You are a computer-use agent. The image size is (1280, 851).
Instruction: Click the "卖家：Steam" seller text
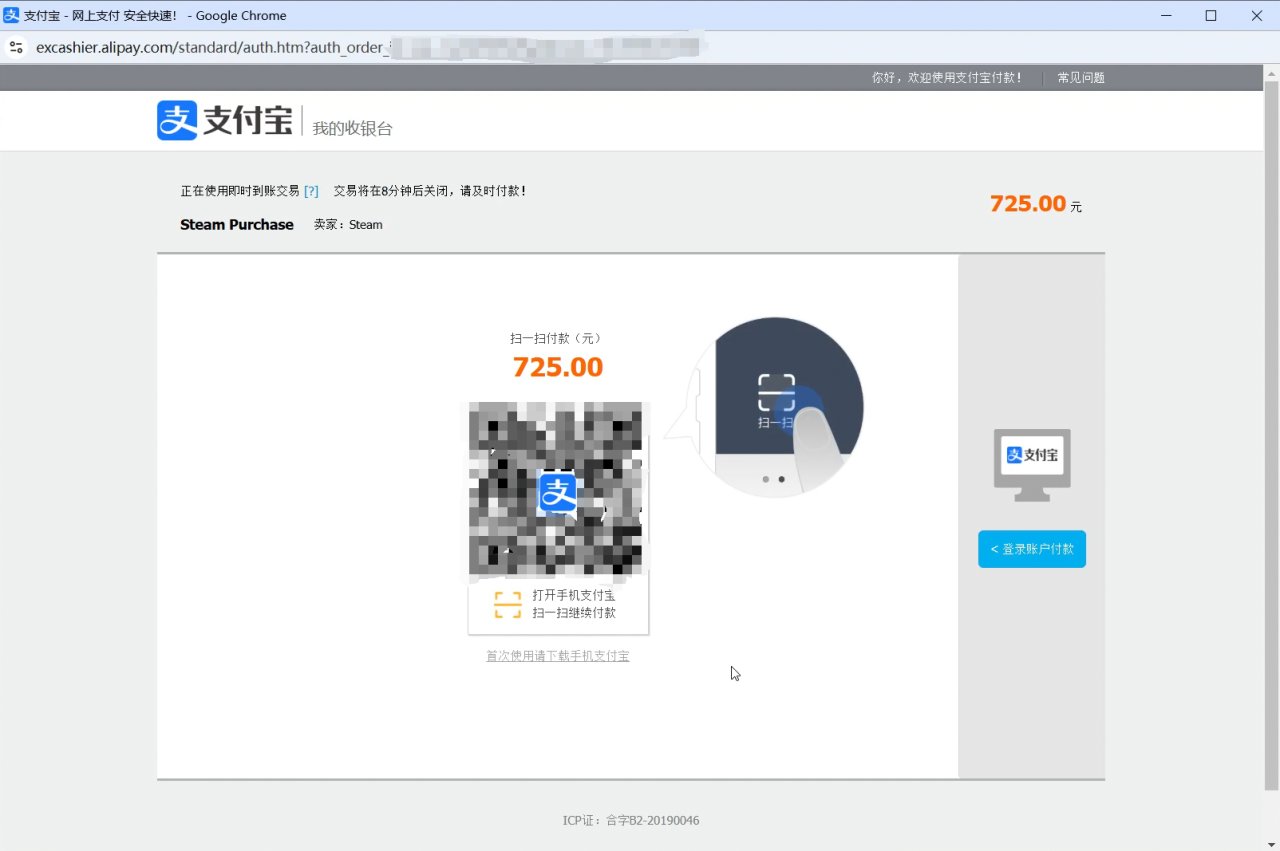pos(348,225)
